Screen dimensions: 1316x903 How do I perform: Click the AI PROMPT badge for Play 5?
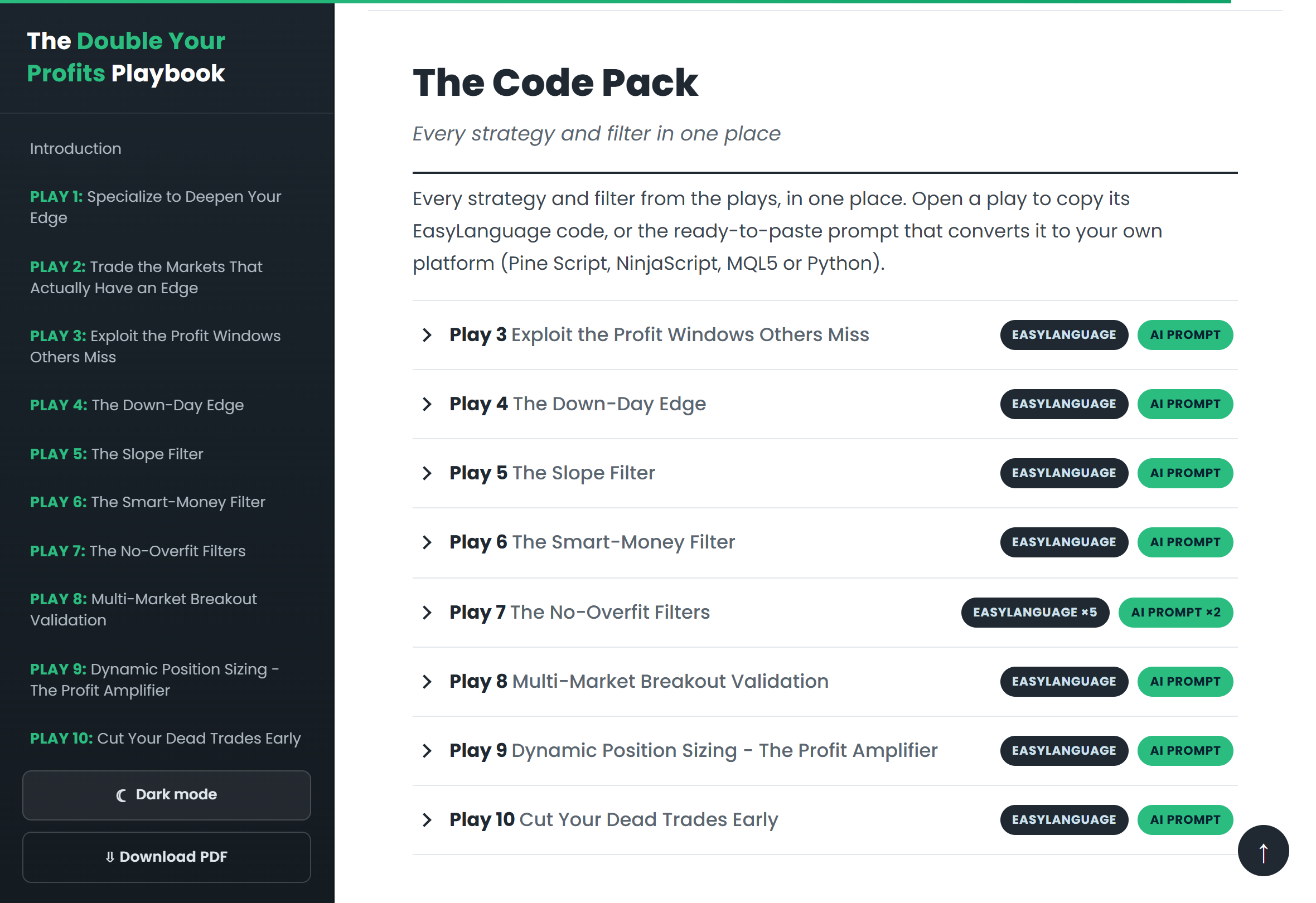coord(1184,473)
